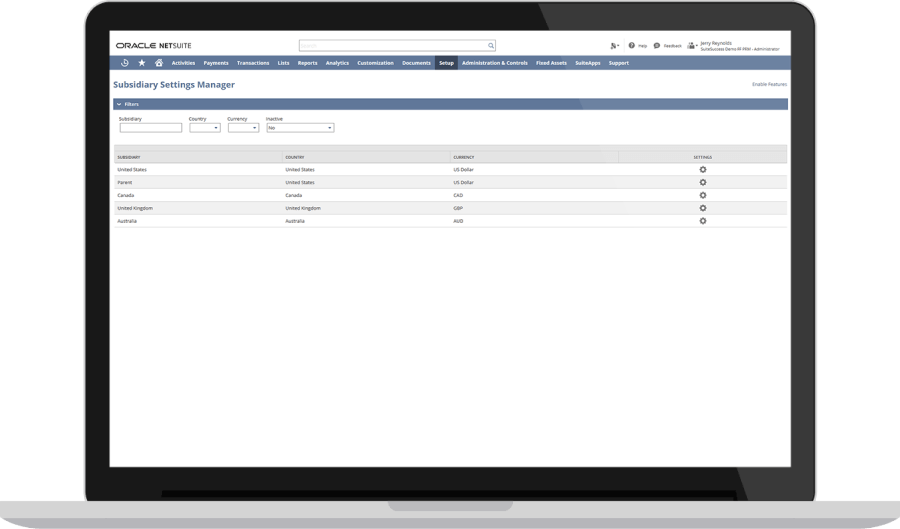This screenshot has height=529, width=900.
Task: Click the search magnifier icon
Action: pyautogui.click(x=491, y=46)
